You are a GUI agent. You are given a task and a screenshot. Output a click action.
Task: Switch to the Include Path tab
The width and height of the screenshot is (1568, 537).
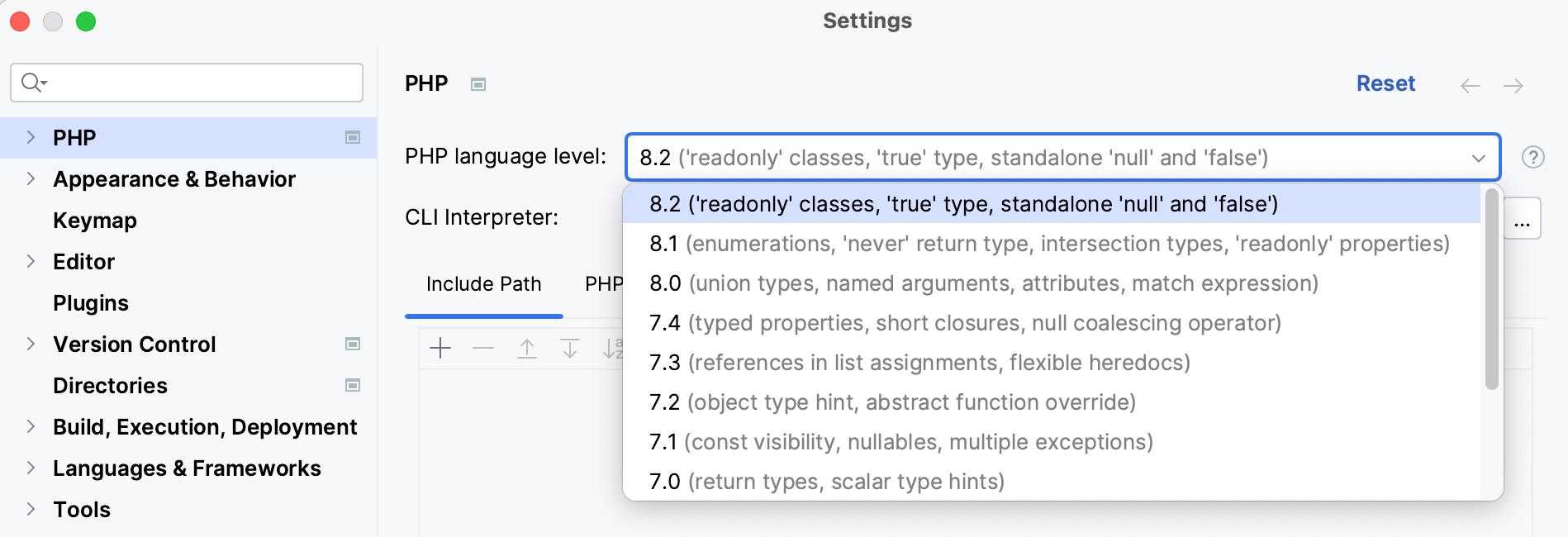click(483, 284)
